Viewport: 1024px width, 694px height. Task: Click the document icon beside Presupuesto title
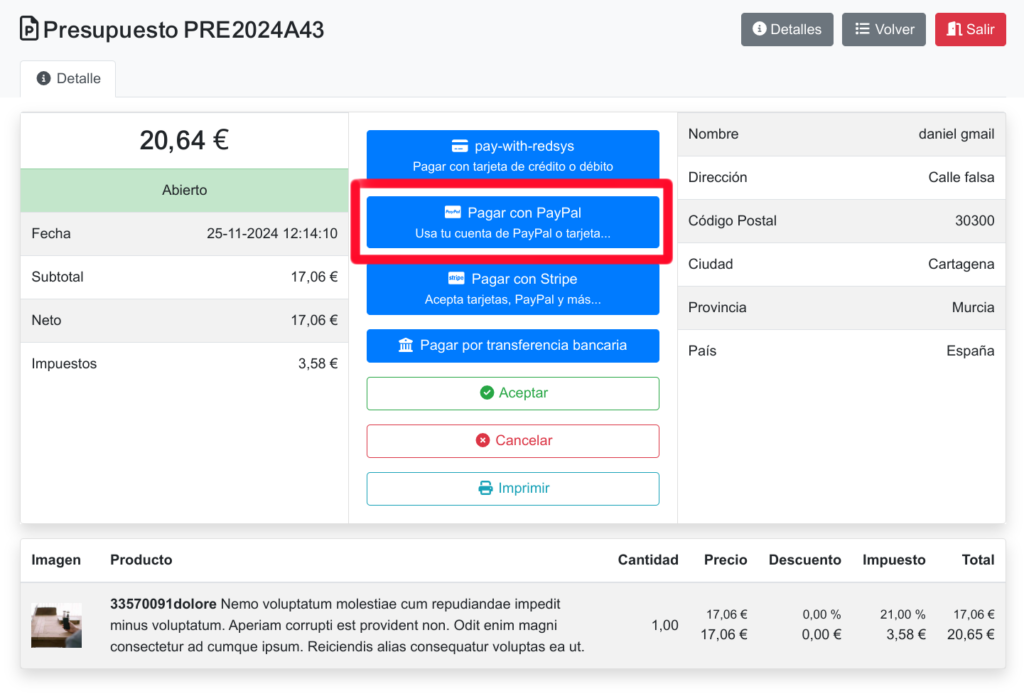pos(30,29)
